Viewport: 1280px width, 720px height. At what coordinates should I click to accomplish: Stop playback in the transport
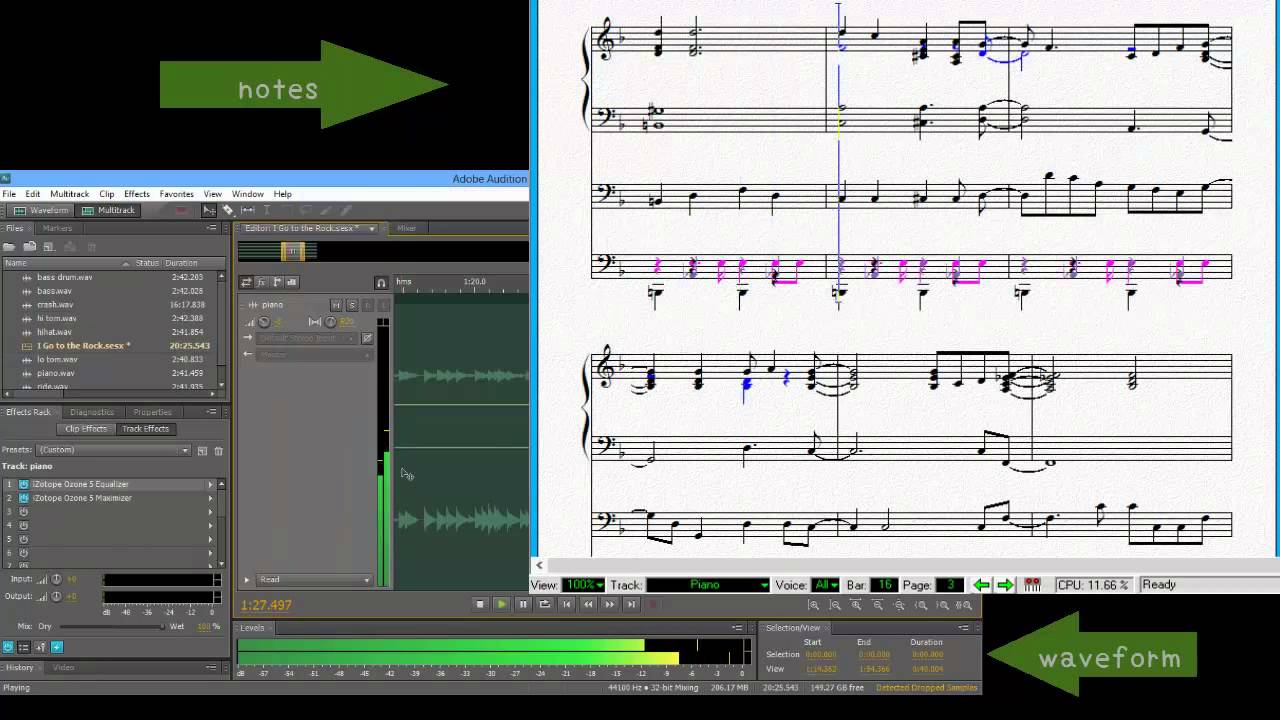click(x=480, y=604)
